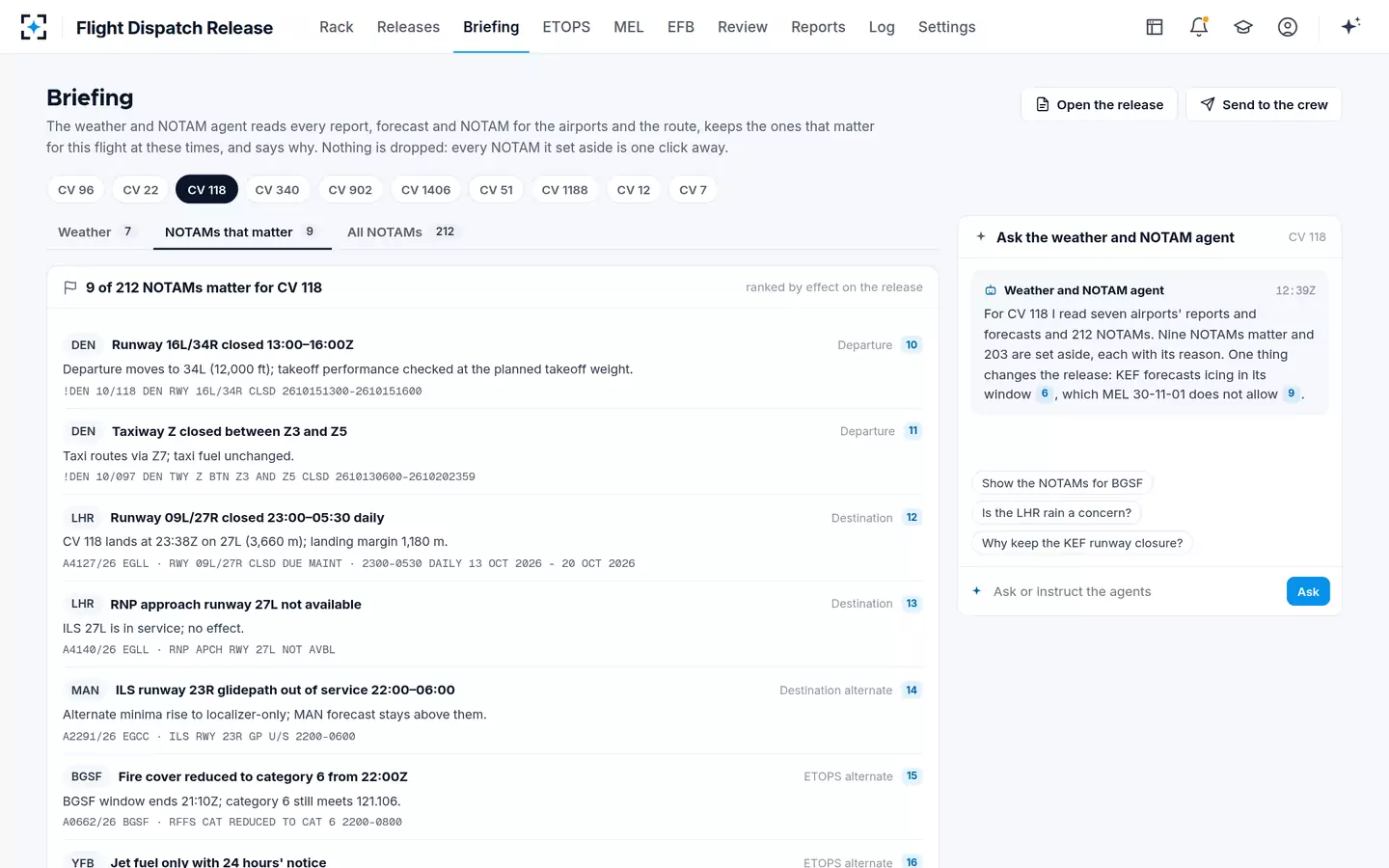This screenshot has width=1389, height=868.
Task: Select flight CV 1406 chip
Action: click(426, 190)
